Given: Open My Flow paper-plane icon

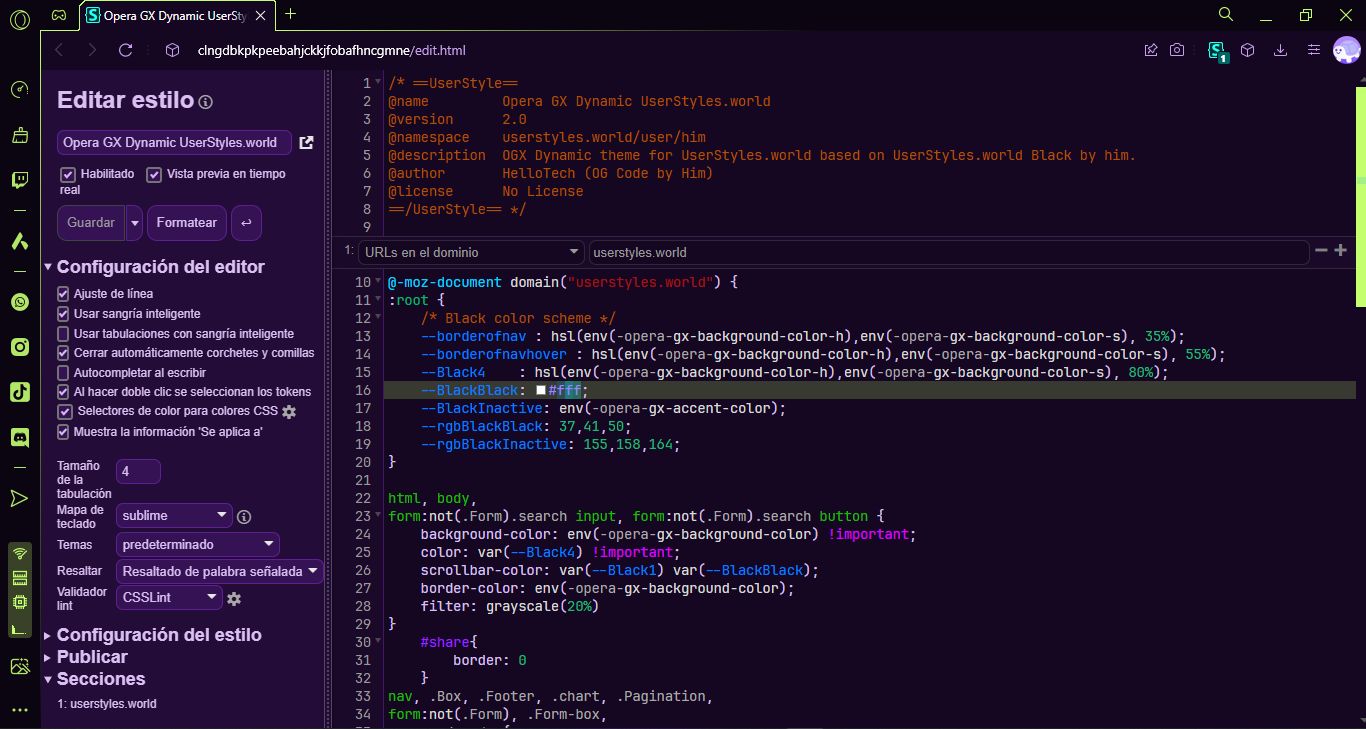Looking at the screenshot, I should (20, 498).
